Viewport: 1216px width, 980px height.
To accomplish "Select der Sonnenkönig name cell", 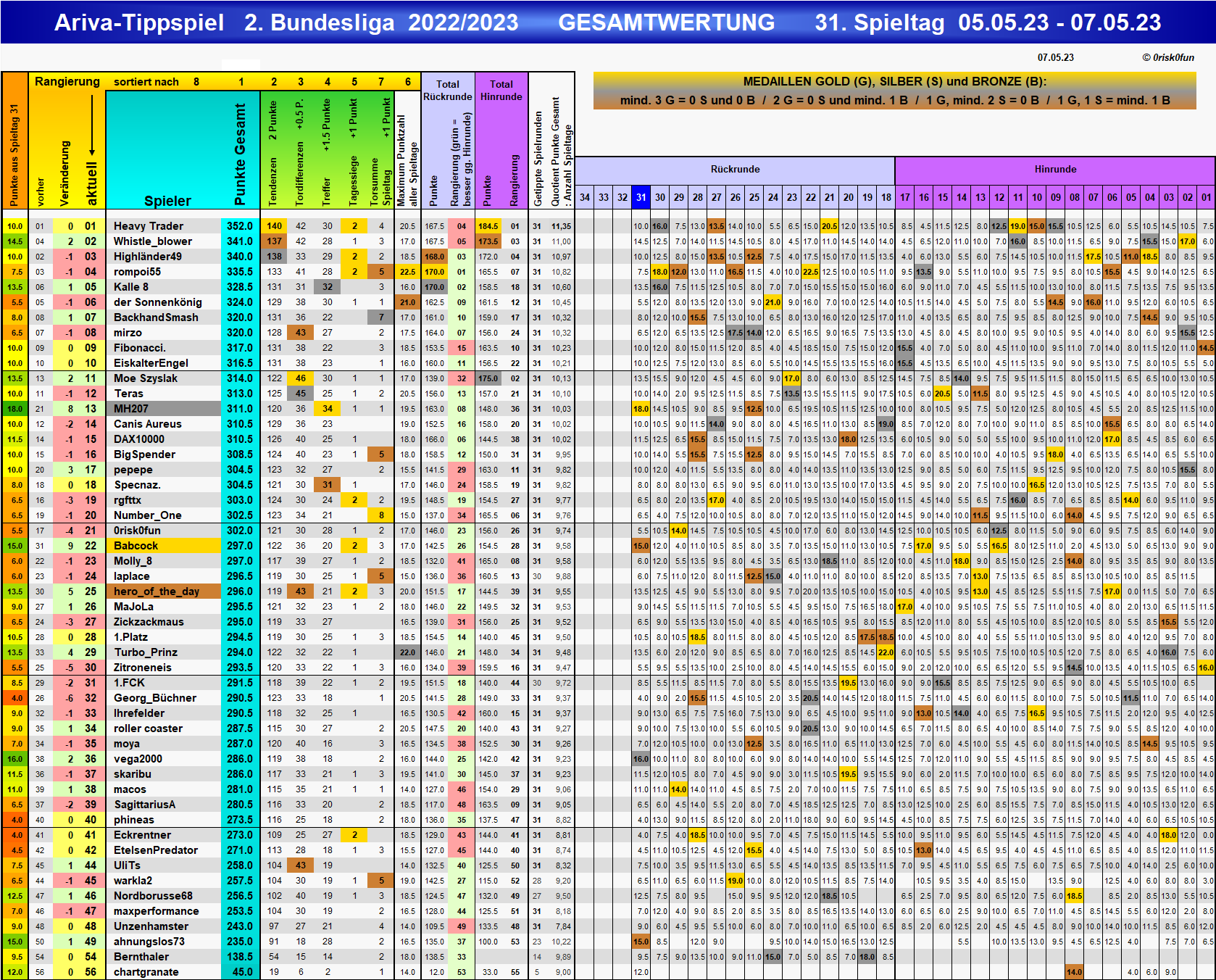I will coord(163,302).
